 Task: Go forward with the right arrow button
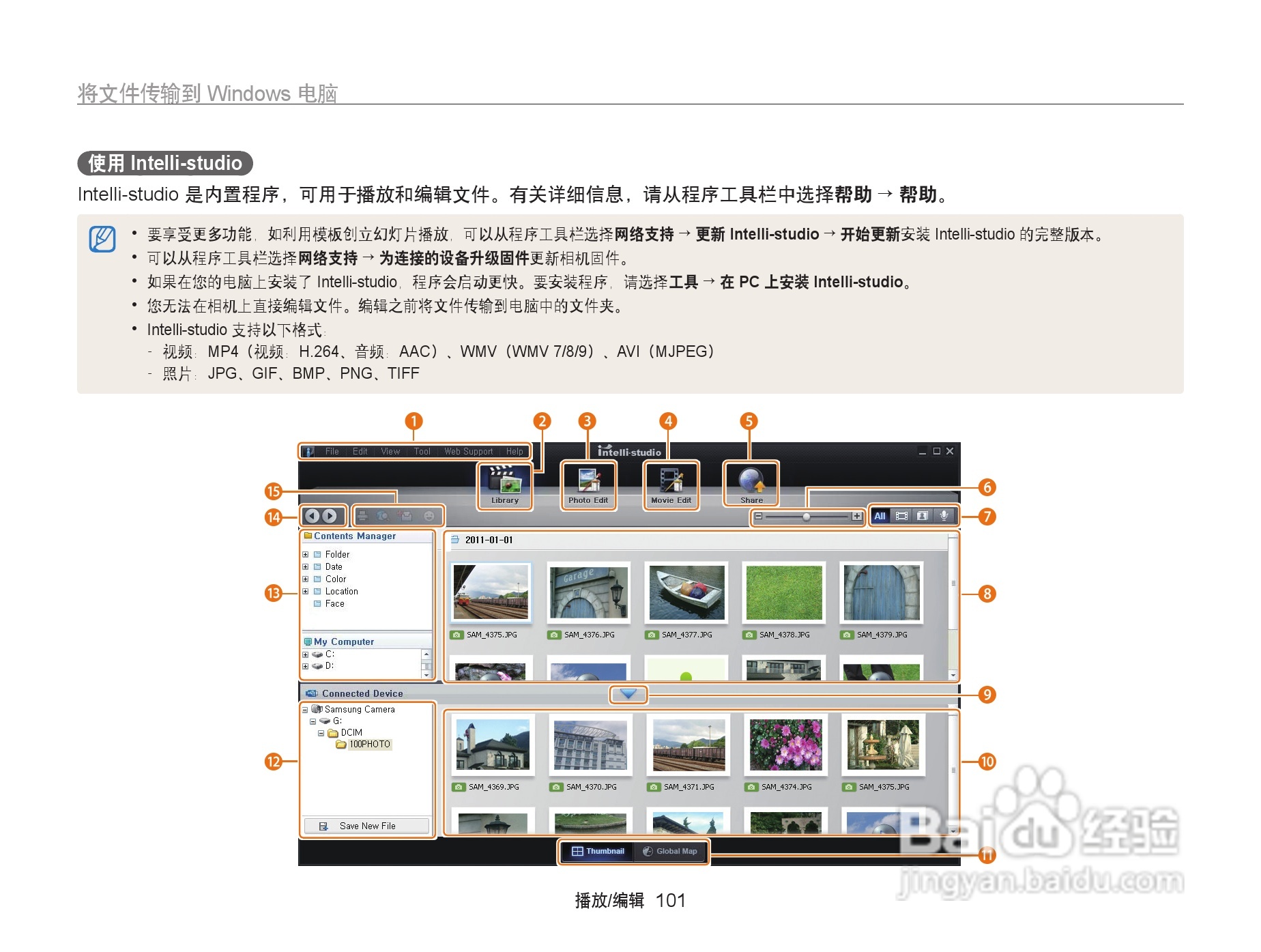click(x=330, y=516)
